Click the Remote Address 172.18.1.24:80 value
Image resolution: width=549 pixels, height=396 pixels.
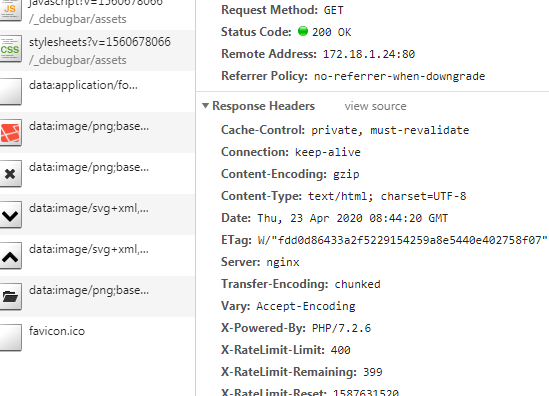tap(369, 54)
